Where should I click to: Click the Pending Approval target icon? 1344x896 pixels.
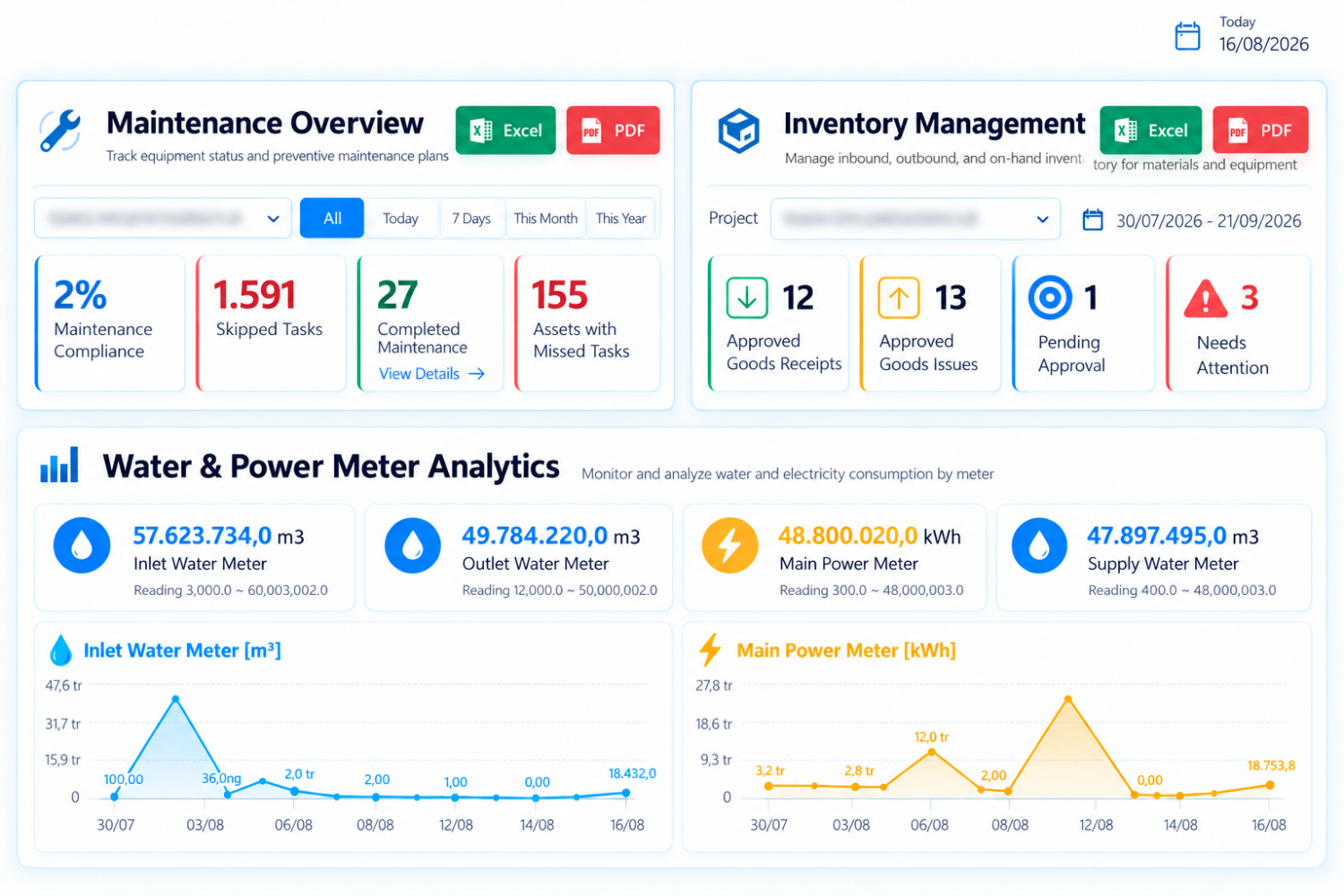(x=1050, y=297)
